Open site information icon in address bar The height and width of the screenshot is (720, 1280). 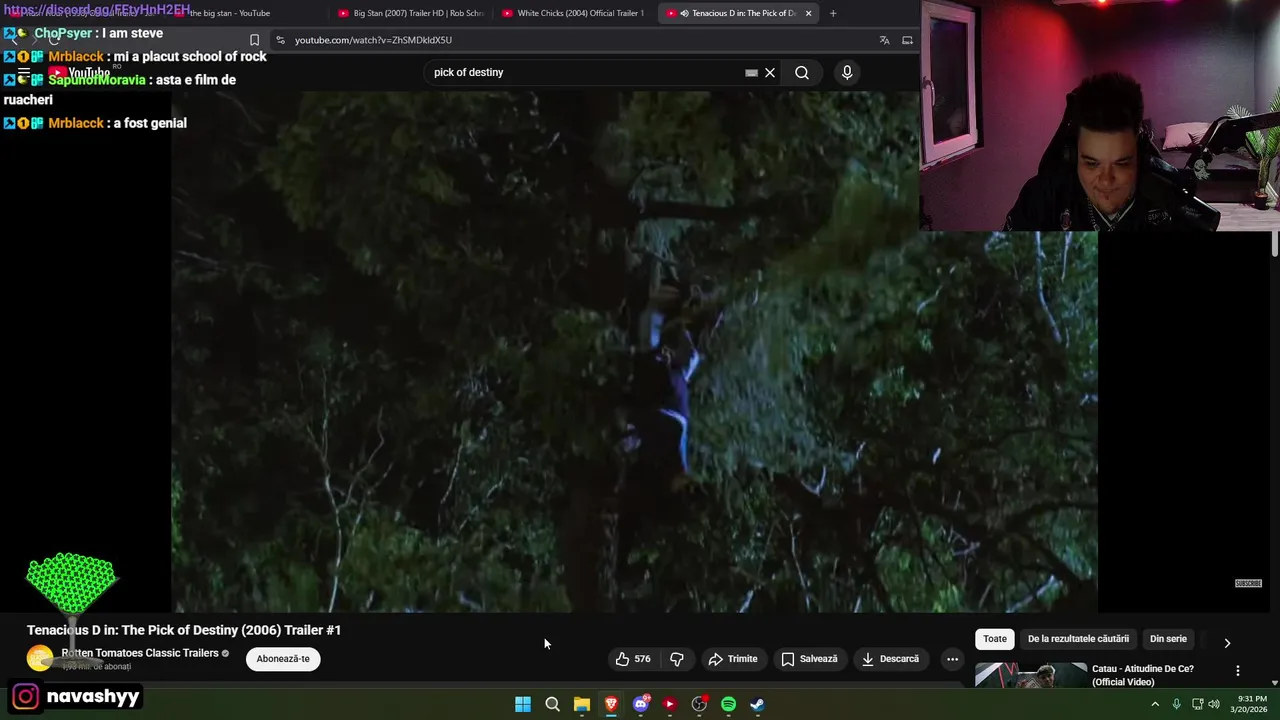(281, 40)
